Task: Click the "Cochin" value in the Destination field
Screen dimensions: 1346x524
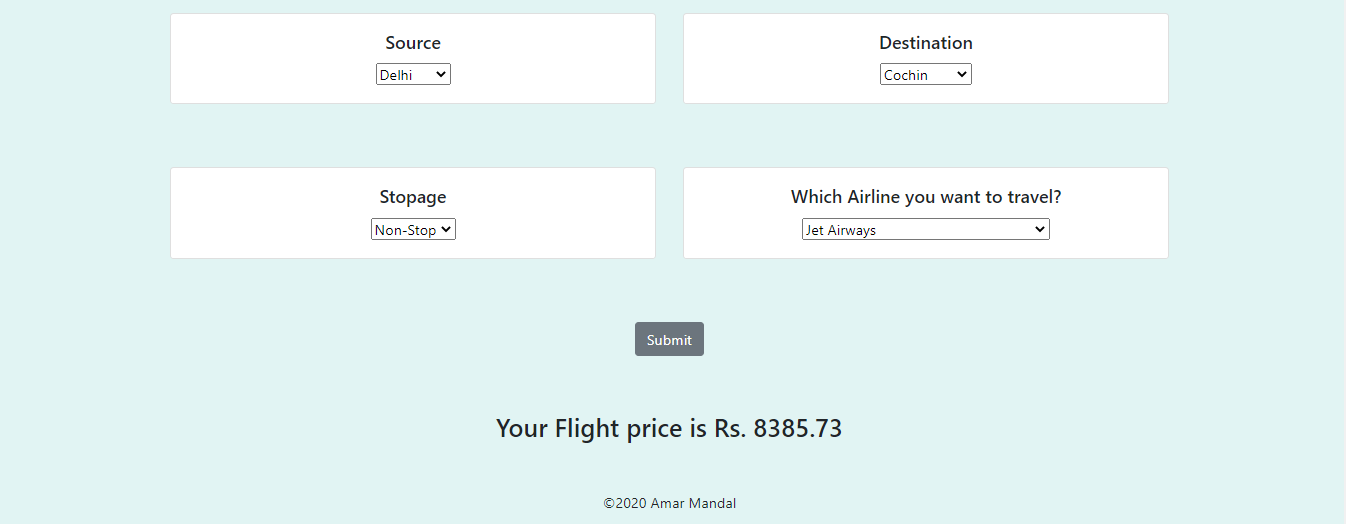Action: pyautogui.click(x=906, y=75)
